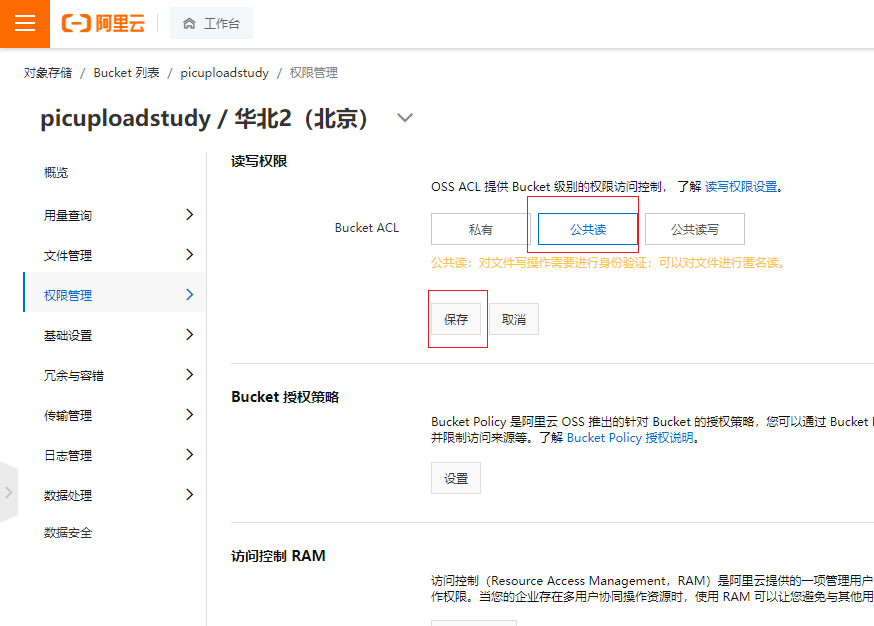Set Bucket ACL to 公共读
Screen dimensions: 874x626
587,229
